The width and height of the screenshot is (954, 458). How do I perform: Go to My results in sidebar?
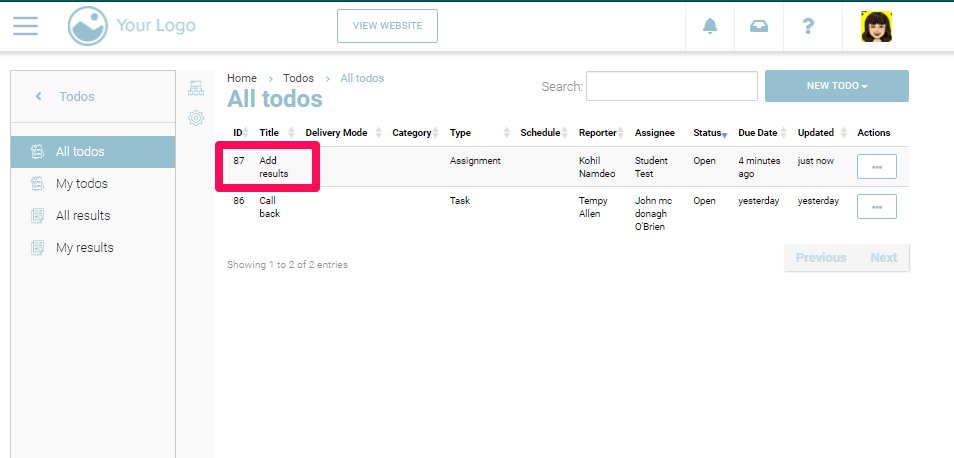(84, 248)
